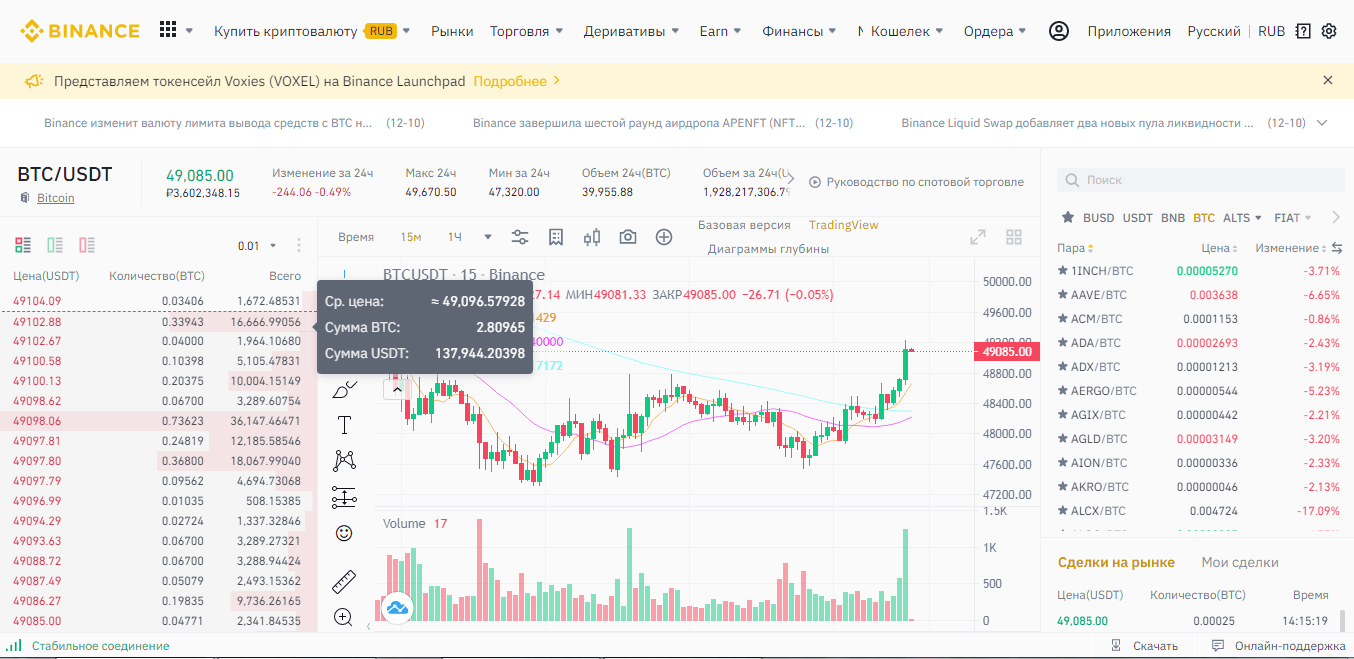This screenshot has height=659, width=1354.
Task: Open the user account profile icon
Action: pyautogui.click(x=1059, y=31)
